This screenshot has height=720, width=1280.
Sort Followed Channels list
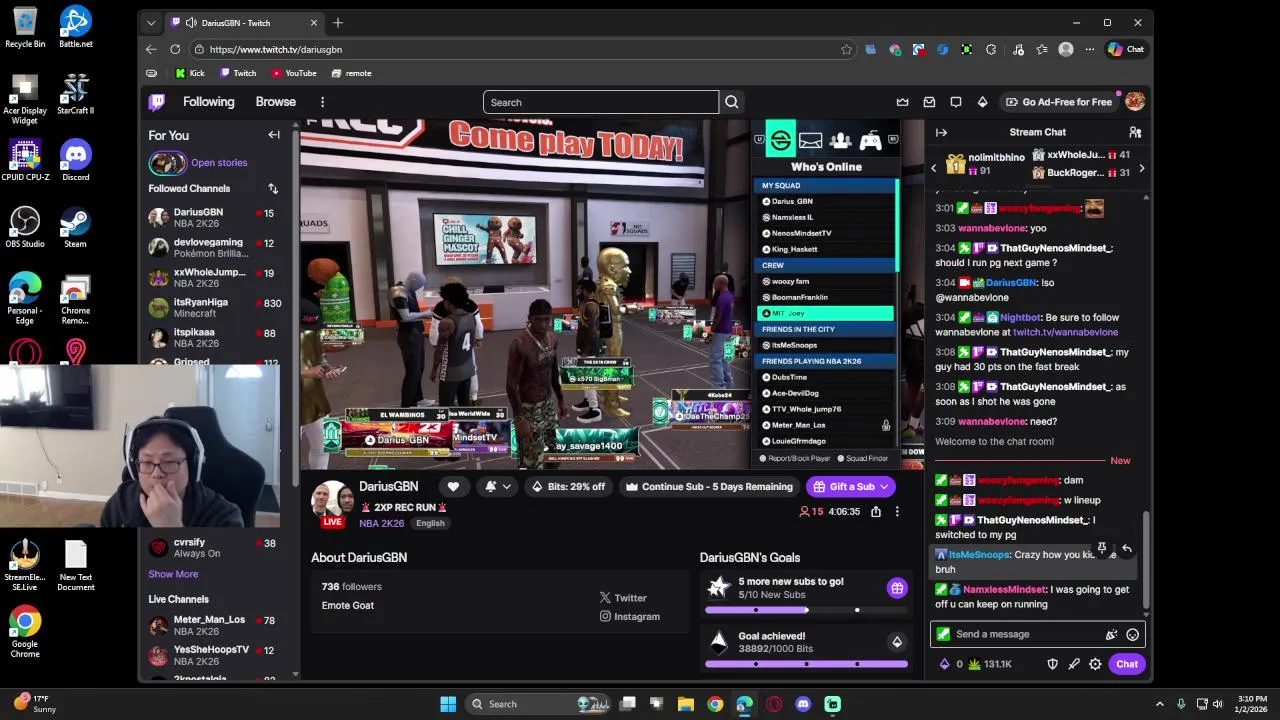pos(273,188)
